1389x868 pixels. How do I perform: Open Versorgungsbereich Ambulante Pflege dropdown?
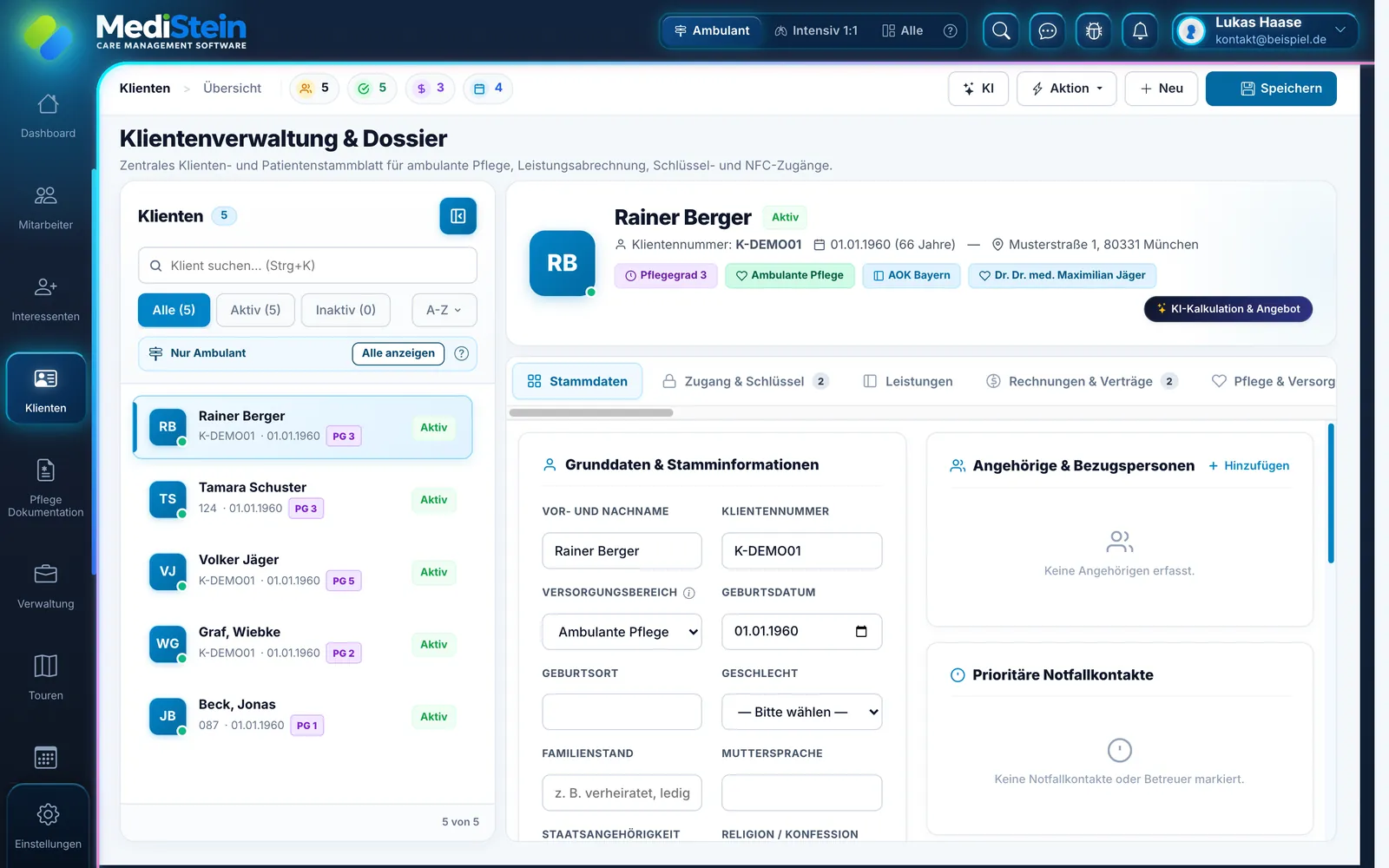point(622,632)
